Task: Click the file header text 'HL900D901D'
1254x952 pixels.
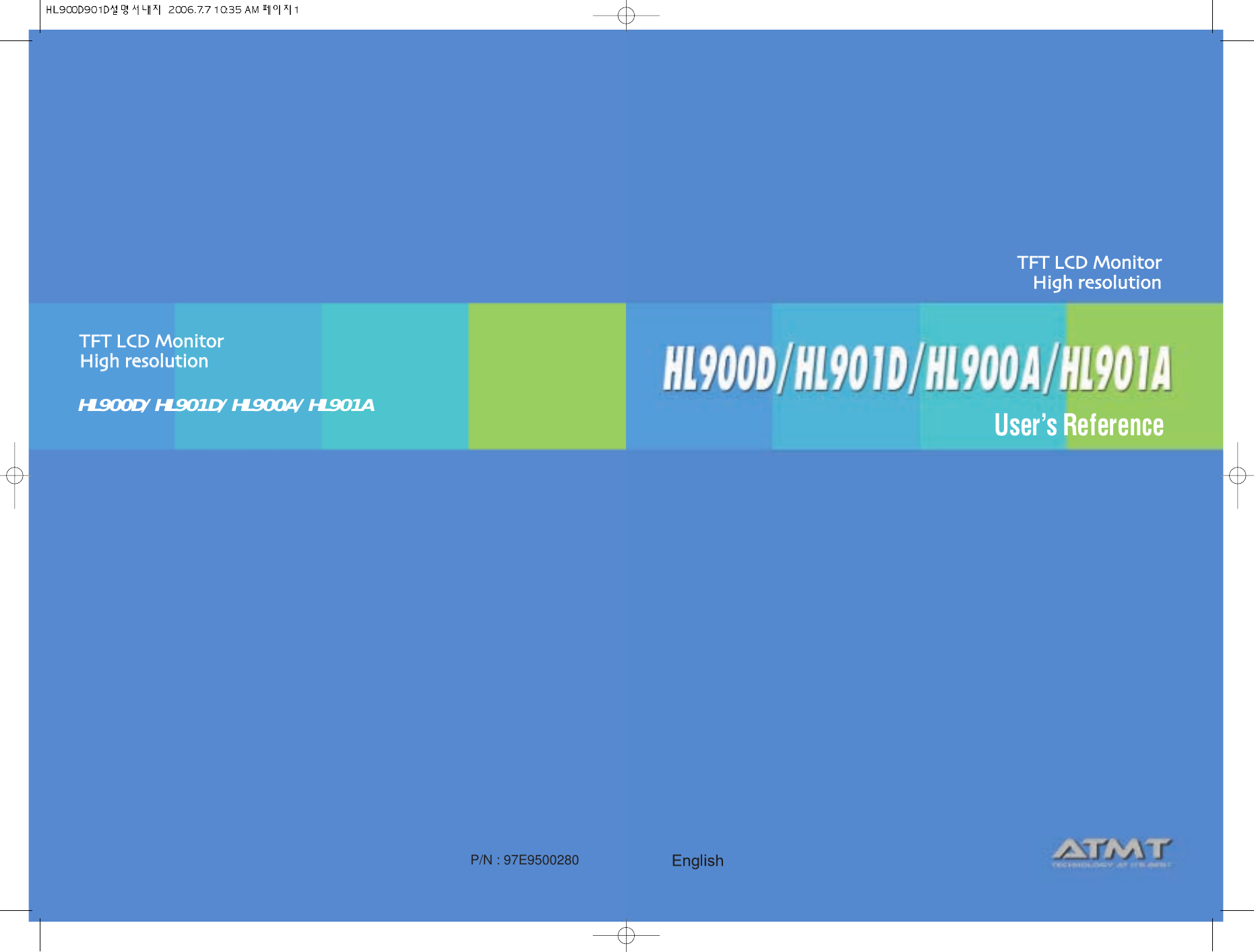Action: click(77, 9)
